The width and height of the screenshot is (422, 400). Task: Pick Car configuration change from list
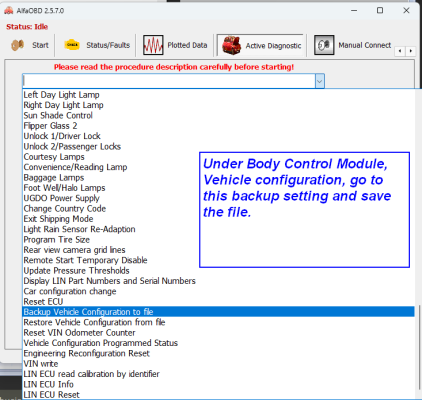pos(70,291)
